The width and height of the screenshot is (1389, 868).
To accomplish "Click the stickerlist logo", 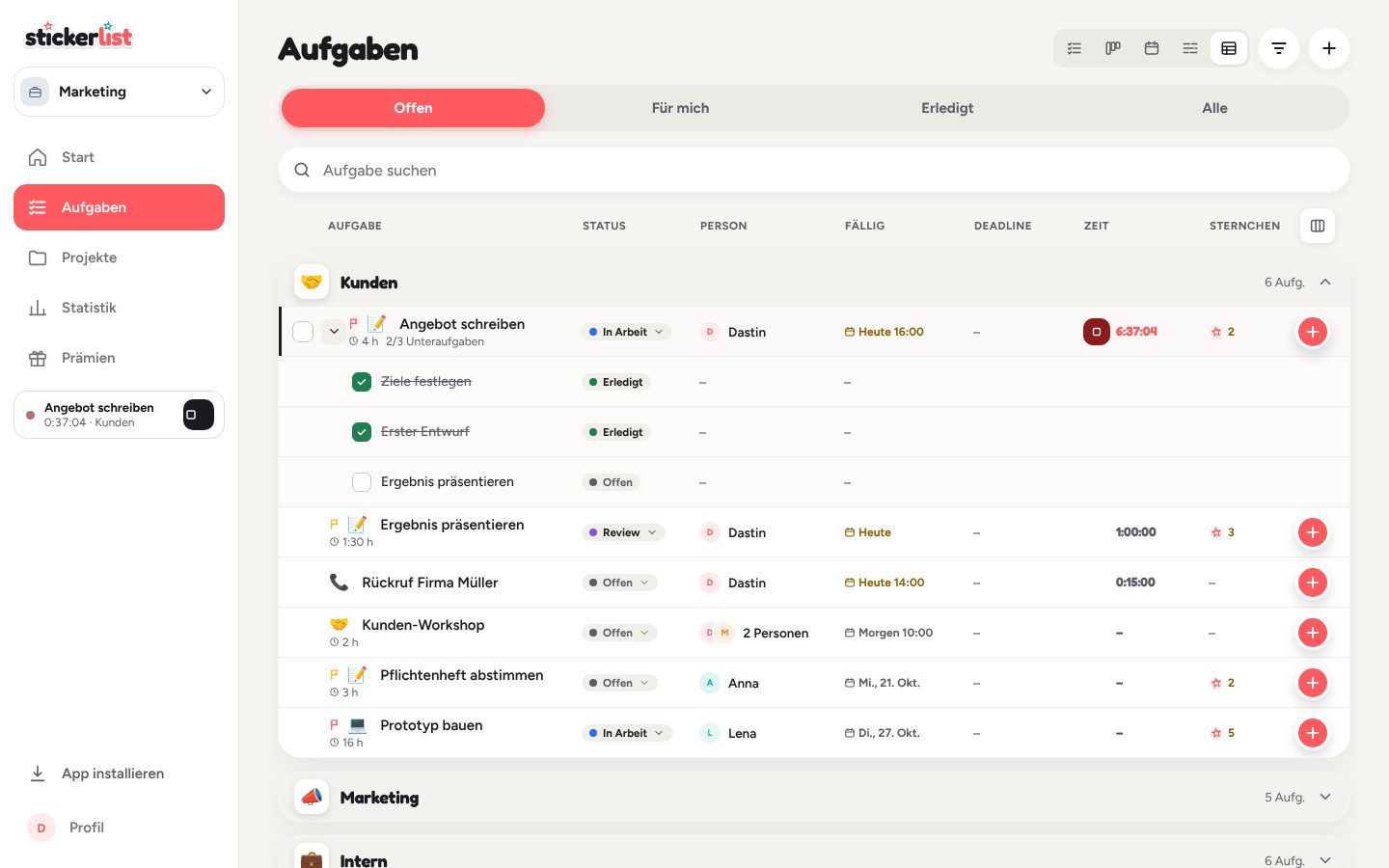I will [x=78, y=35].
